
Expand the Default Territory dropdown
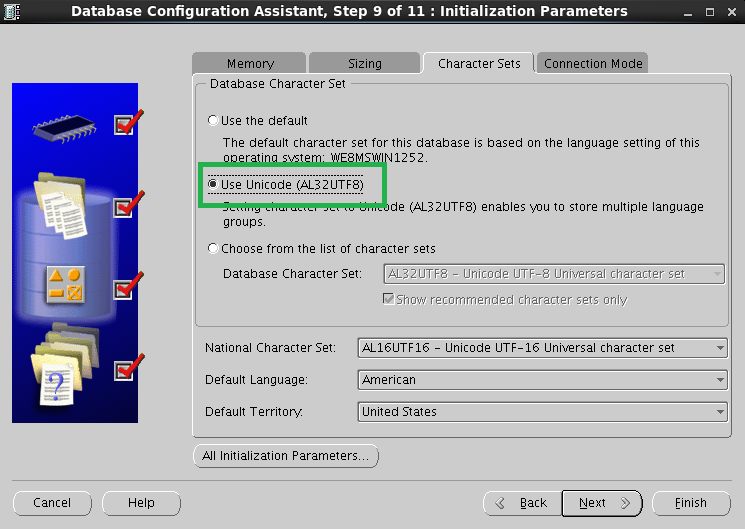(542, 412)
